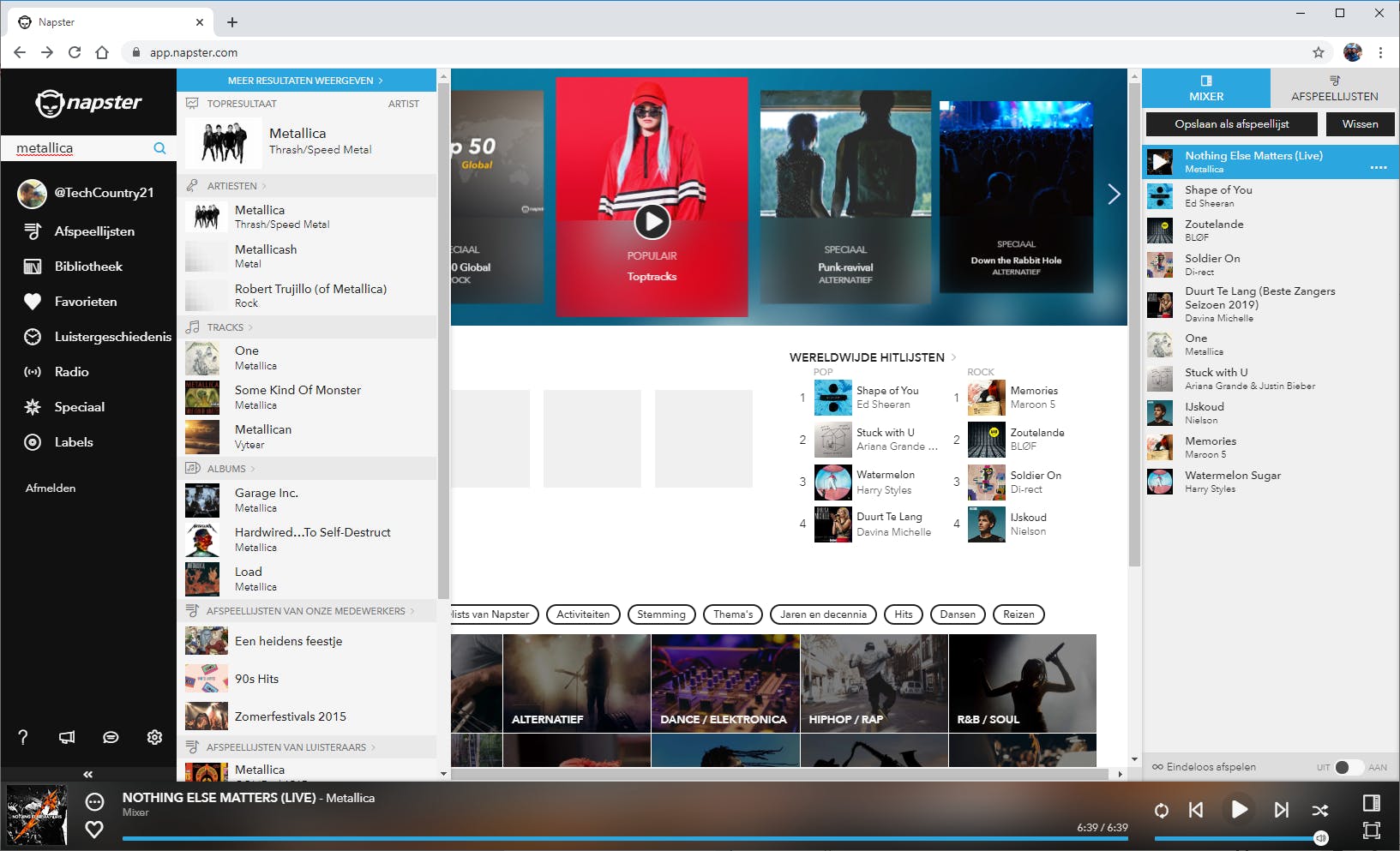Viewport: 1400px width, 851px height.
Task: Switch to the Afspeellijsten tab
Action: pos(1335,88)
